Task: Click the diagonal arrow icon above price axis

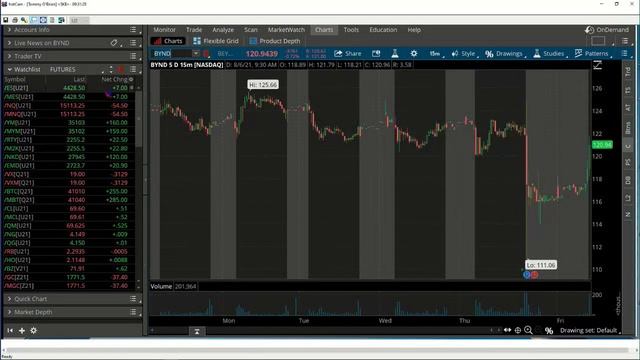Action: coord(598,65)
